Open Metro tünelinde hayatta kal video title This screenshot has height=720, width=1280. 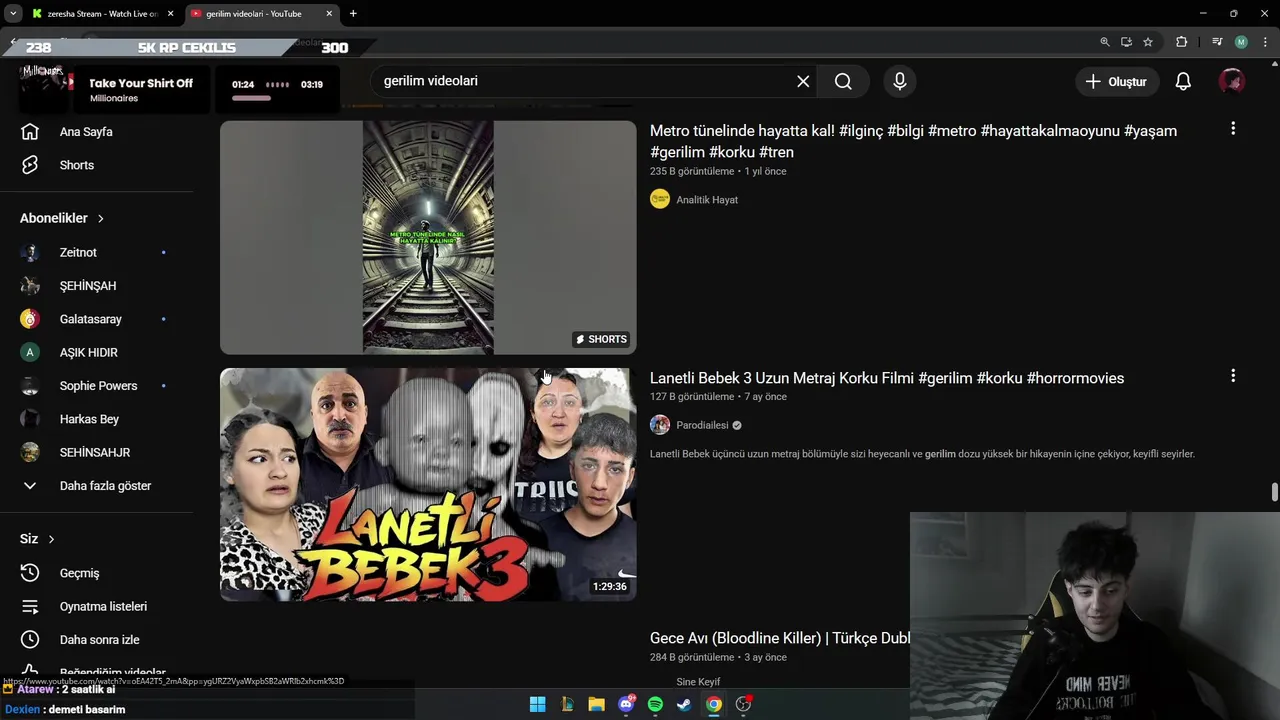(x=913, y=141)
